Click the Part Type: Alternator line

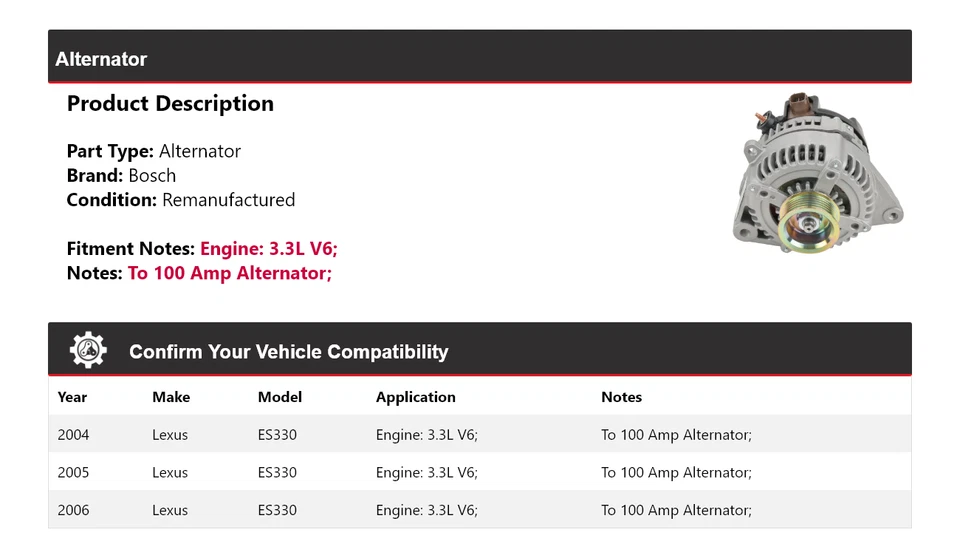click(x=154, y=151)
